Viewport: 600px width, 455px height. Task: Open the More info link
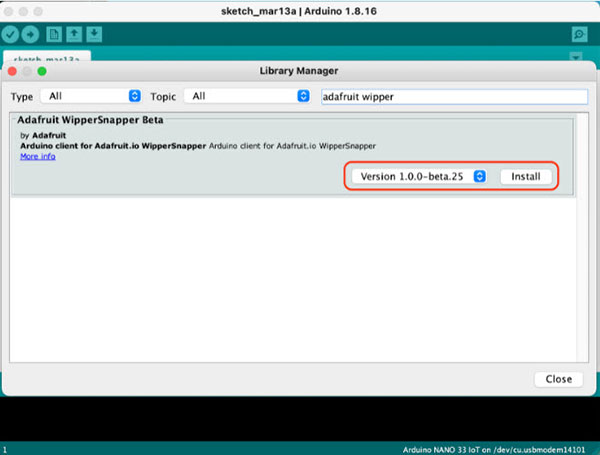pos(38,157)
